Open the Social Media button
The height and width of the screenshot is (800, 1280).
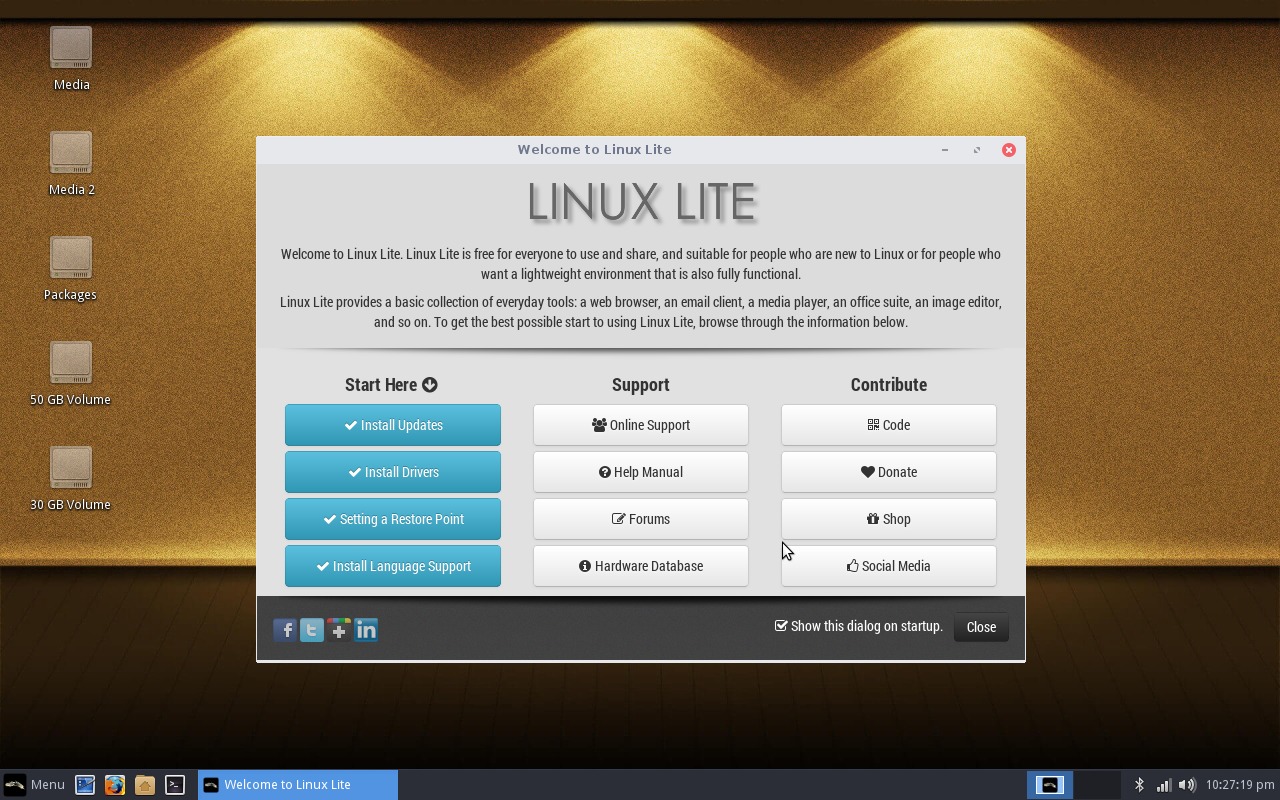pyautogui.click(x=889, y=566)
